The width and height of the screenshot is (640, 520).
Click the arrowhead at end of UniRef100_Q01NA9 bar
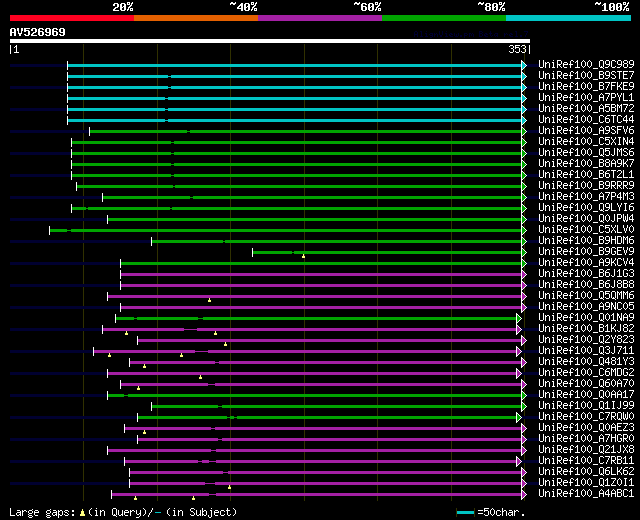click(519, 318)
